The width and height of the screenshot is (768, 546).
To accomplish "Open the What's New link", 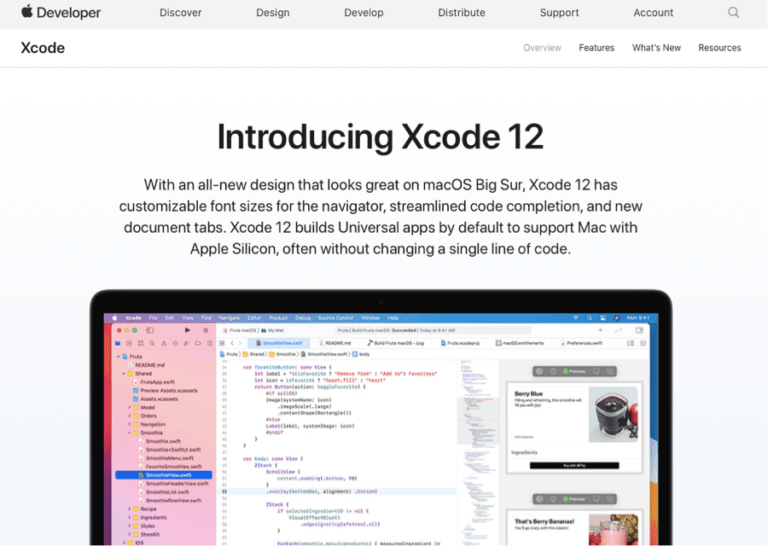I will 656,48.
